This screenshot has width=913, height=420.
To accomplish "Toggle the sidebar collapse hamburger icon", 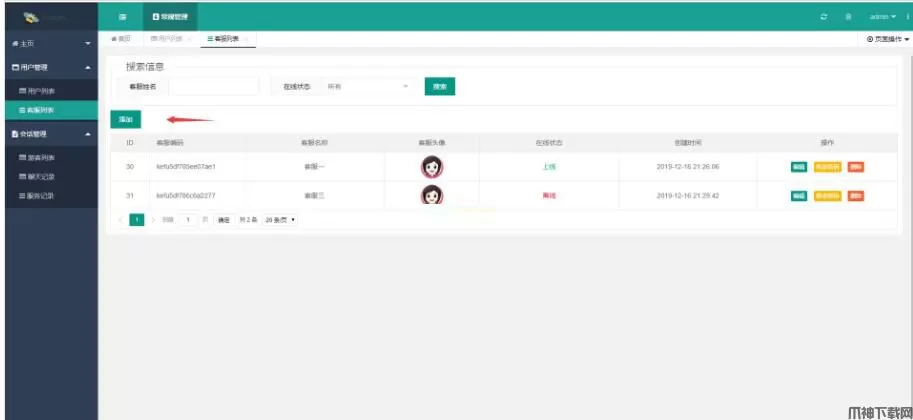I will (x=123, y=17).
